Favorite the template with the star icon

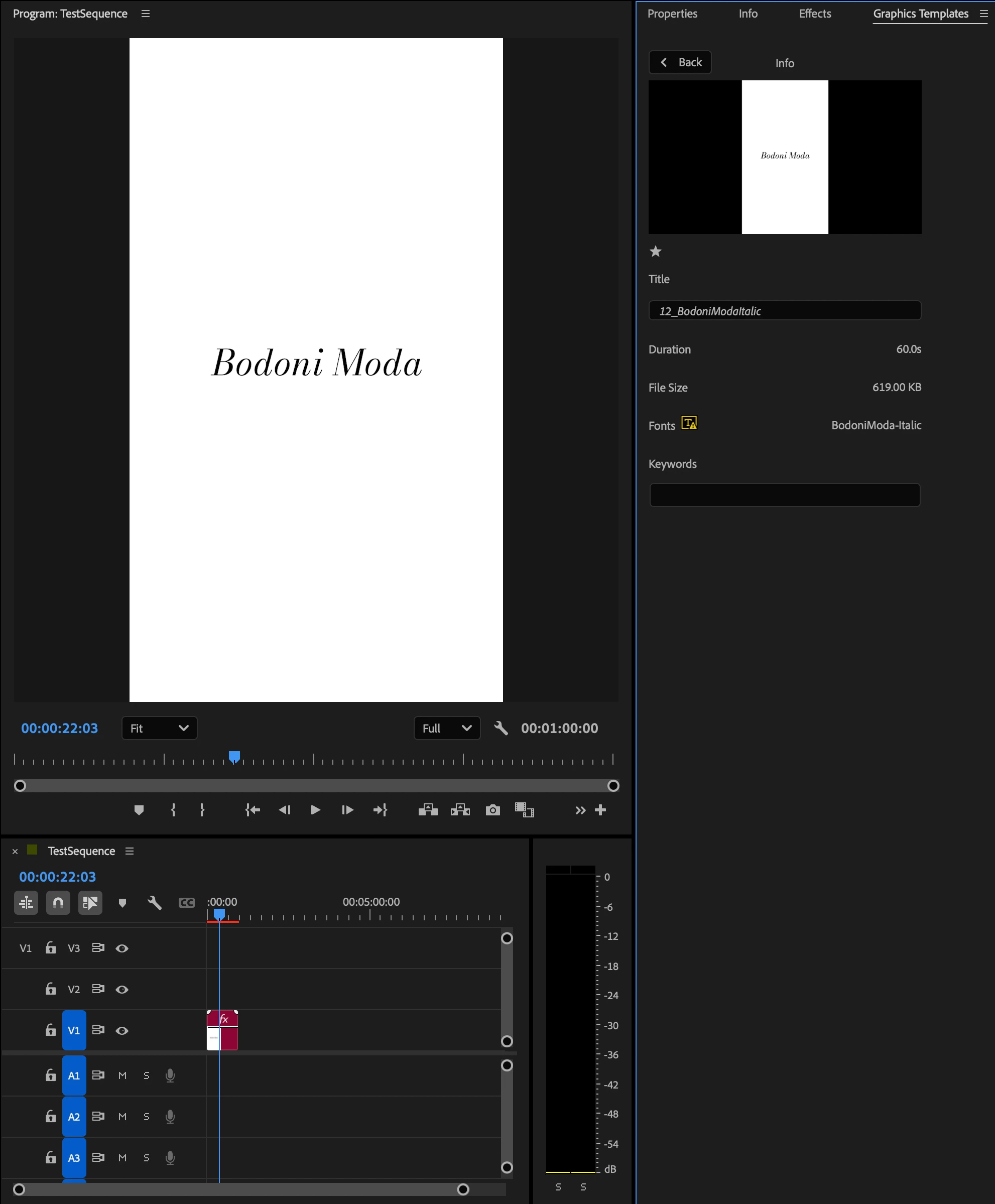tap(655, 251)
